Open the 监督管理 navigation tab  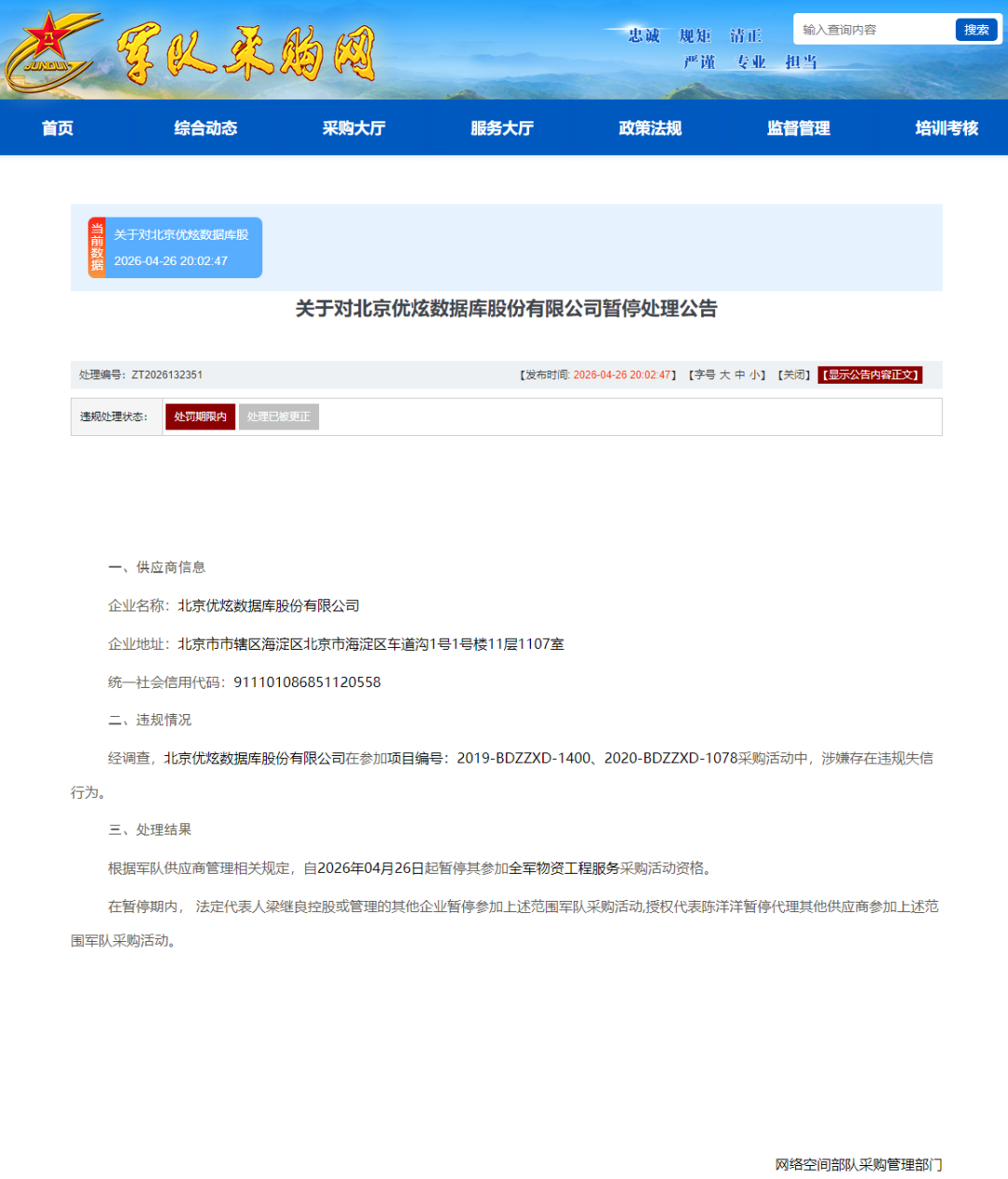[799, 128]
